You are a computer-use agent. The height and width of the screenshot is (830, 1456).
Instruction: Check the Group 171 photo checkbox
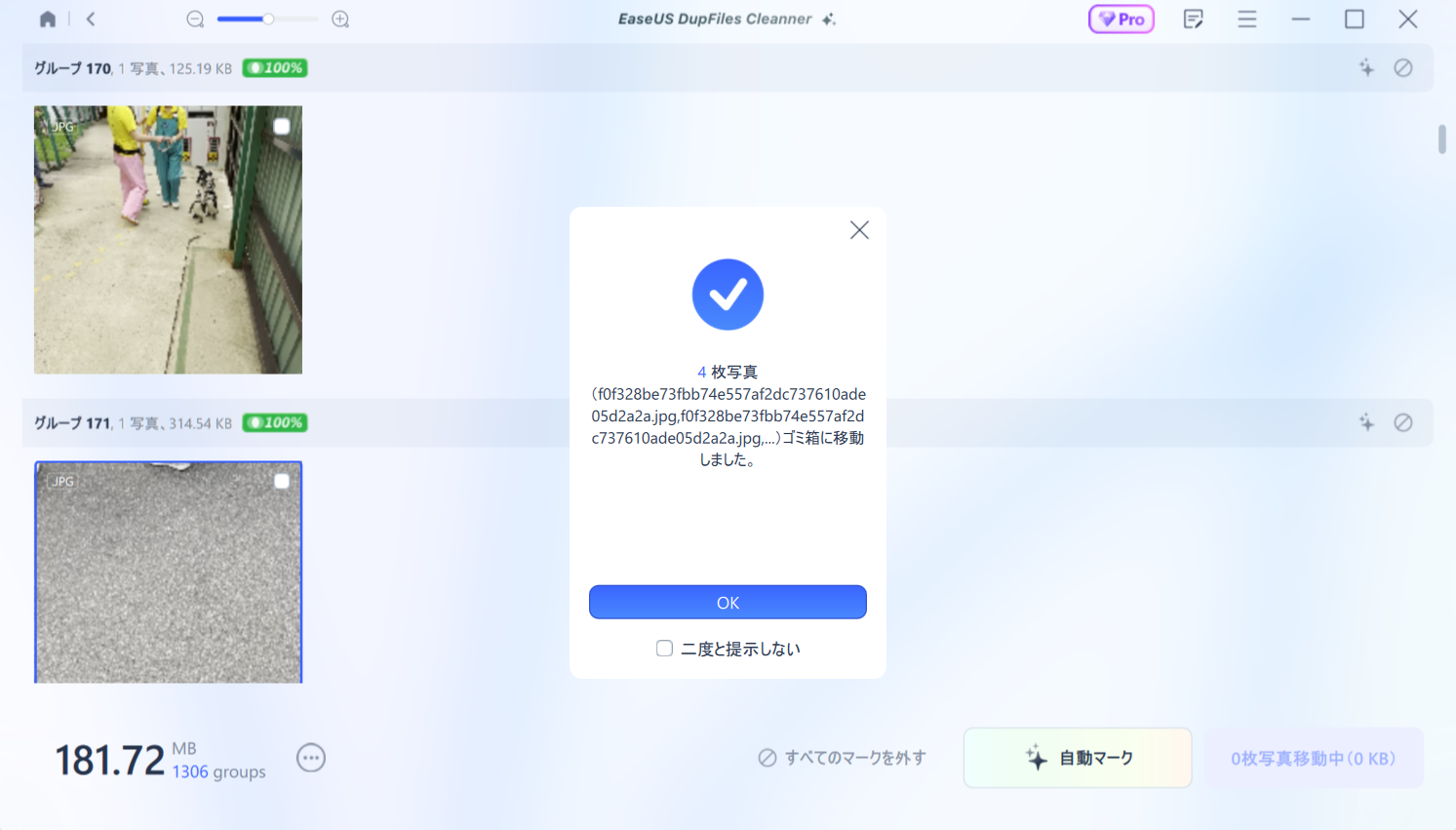(282, 481)
